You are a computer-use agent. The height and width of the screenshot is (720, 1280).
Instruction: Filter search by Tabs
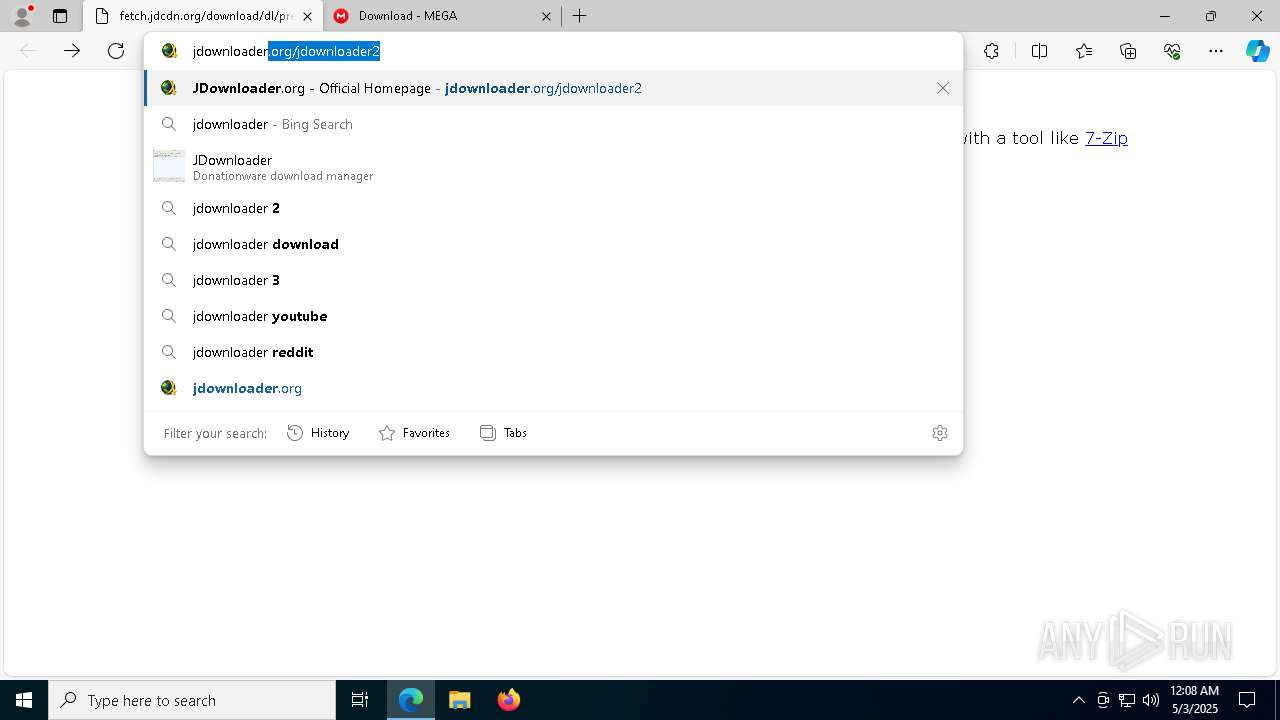503,433
